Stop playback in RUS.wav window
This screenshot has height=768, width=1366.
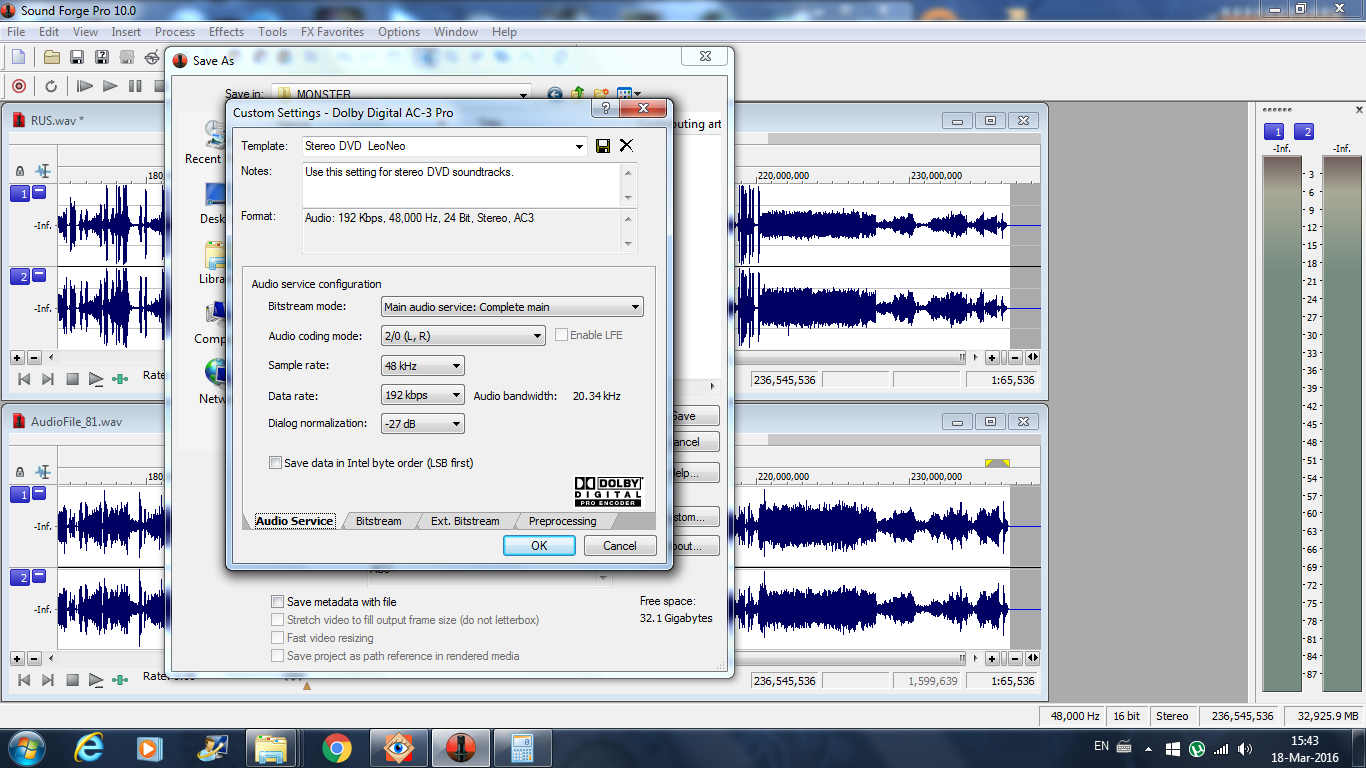coord(72,379)
